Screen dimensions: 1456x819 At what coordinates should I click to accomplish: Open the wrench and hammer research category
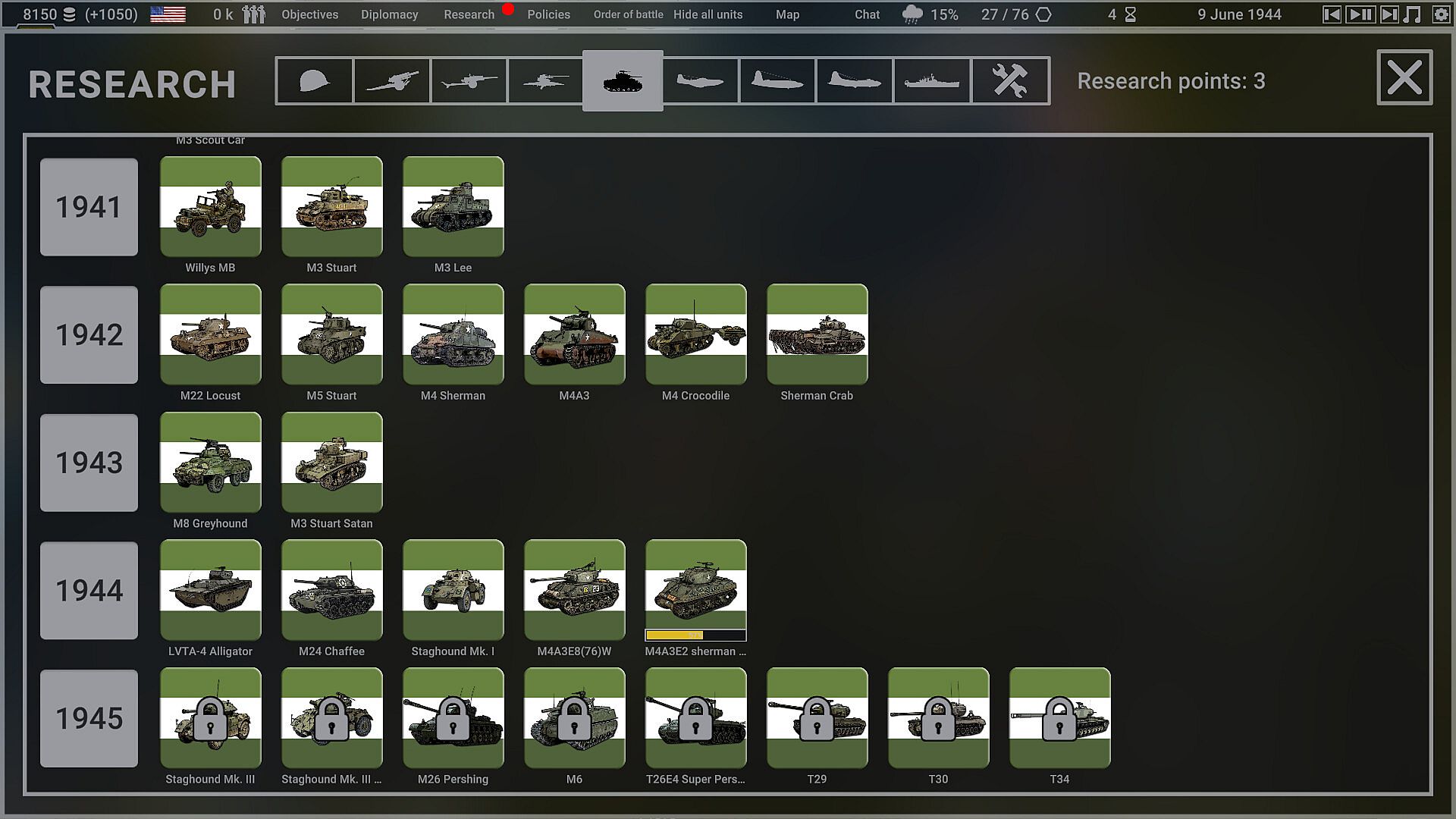1010,80
